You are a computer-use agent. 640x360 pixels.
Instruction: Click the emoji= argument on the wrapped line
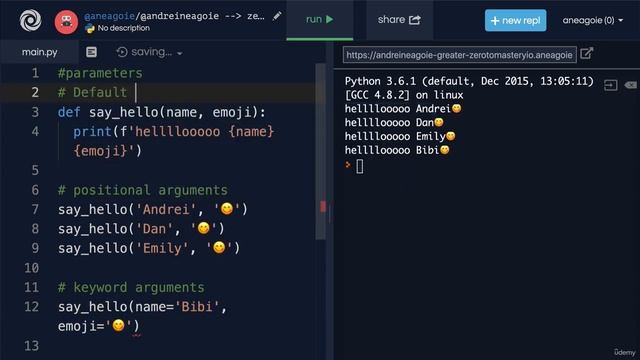98,326
